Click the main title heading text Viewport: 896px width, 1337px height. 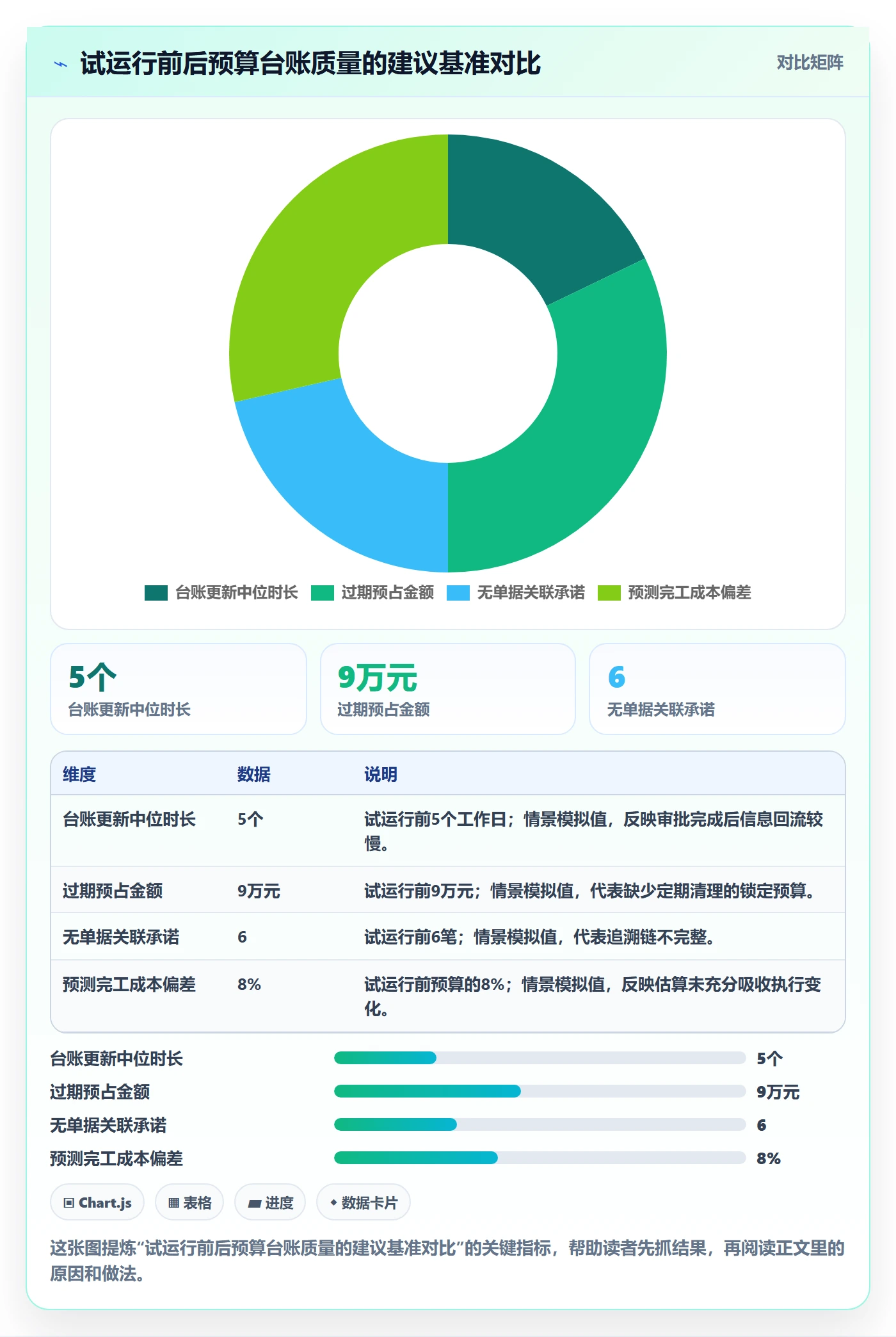[x=310, y=63]
